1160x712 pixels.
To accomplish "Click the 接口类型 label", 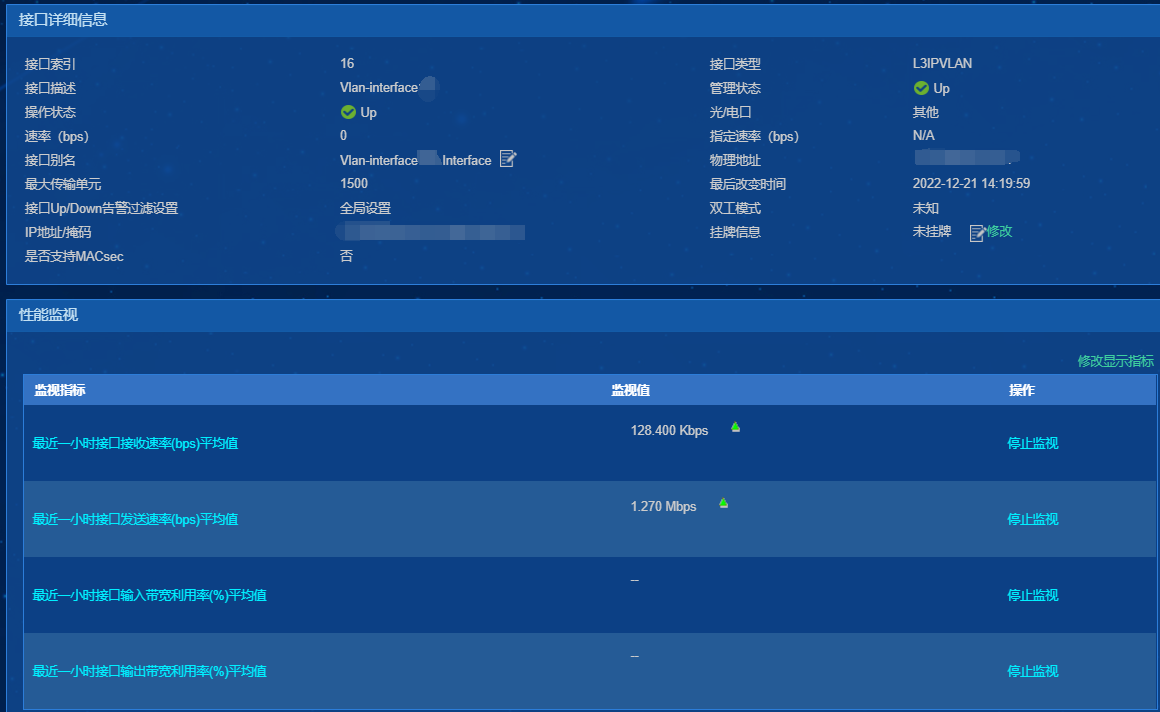I will pos(735,64).
